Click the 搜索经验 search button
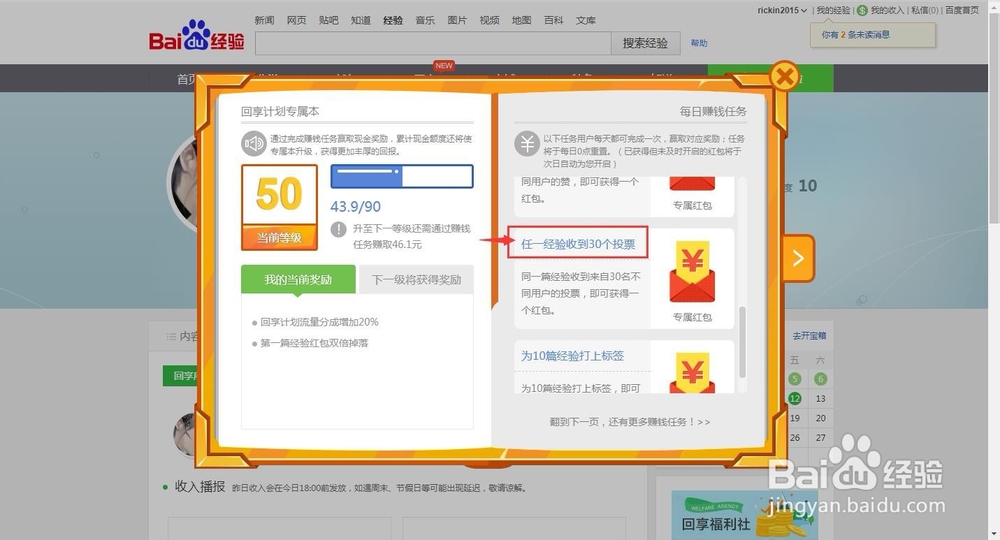 645,43
